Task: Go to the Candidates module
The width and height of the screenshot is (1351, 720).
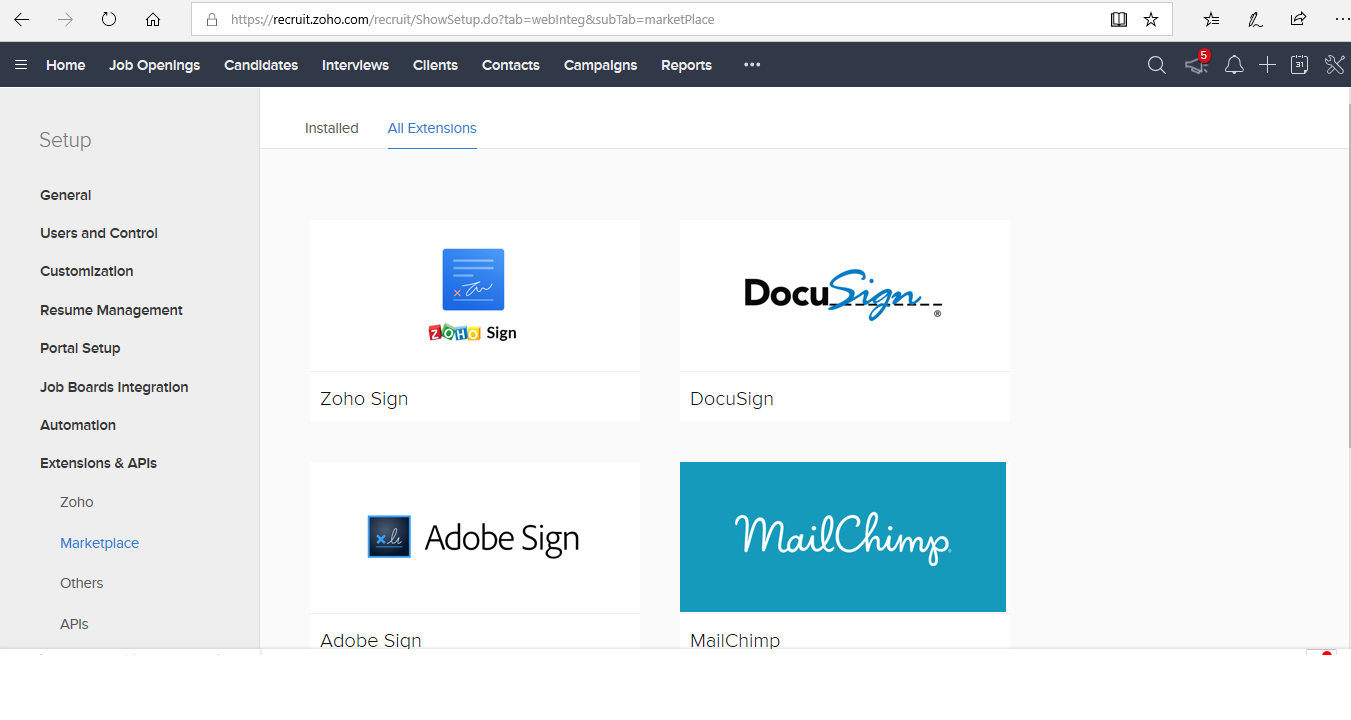Action: point(261,65)
